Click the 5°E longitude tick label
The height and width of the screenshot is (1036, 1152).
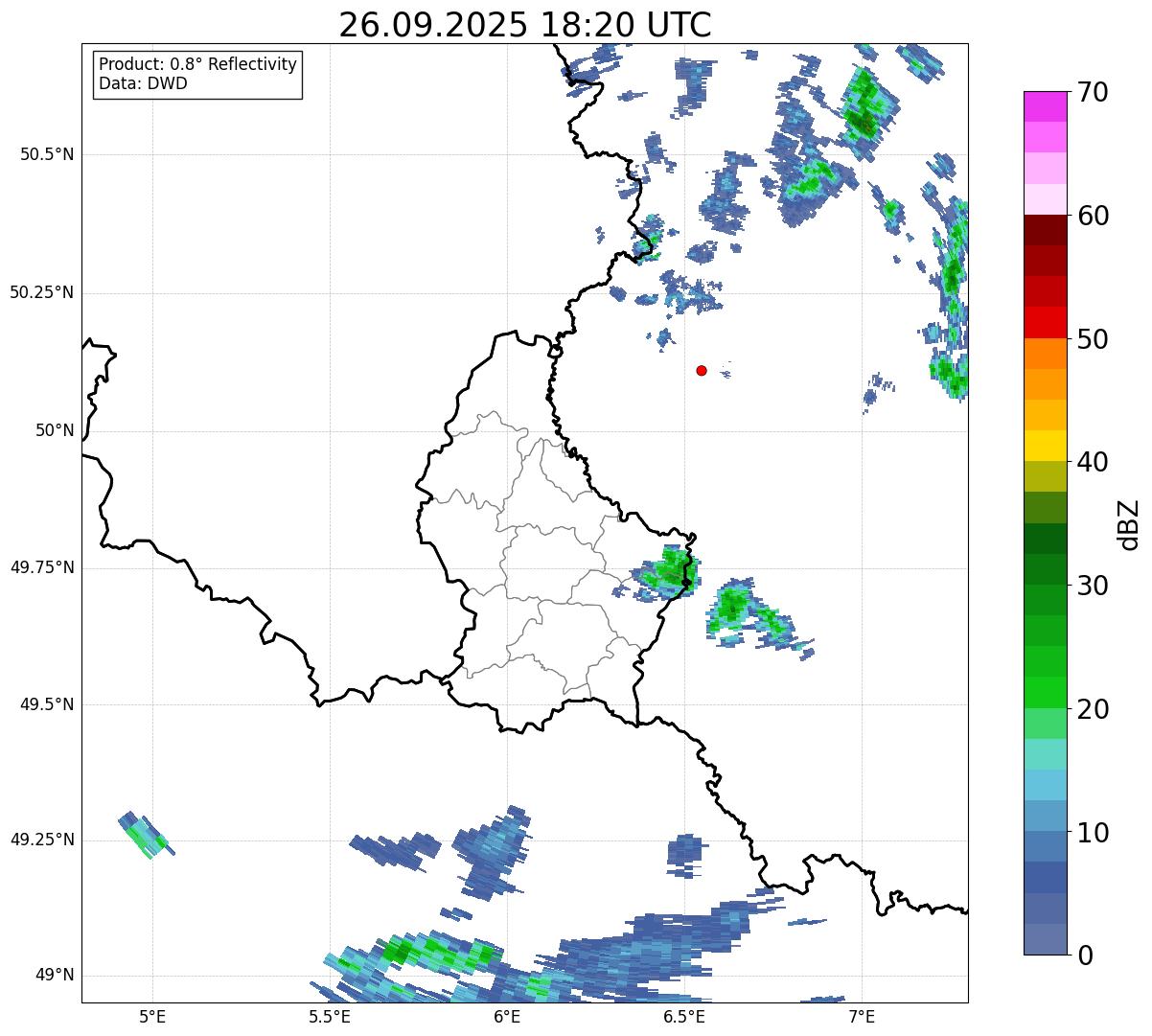point(152,1016)
